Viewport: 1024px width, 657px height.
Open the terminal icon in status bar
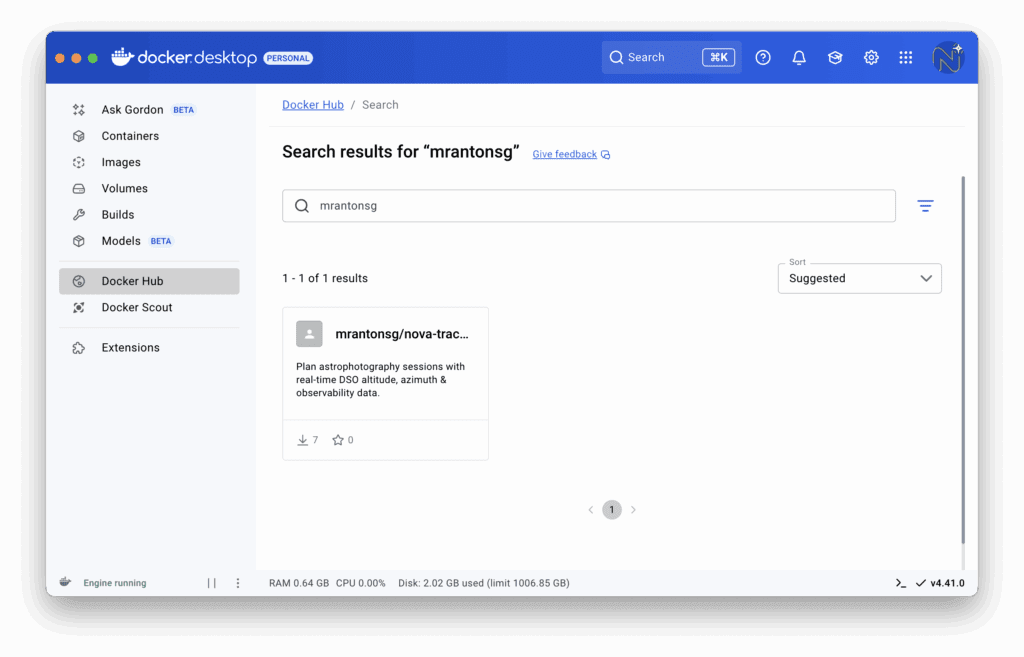click(x=901, y=583)
